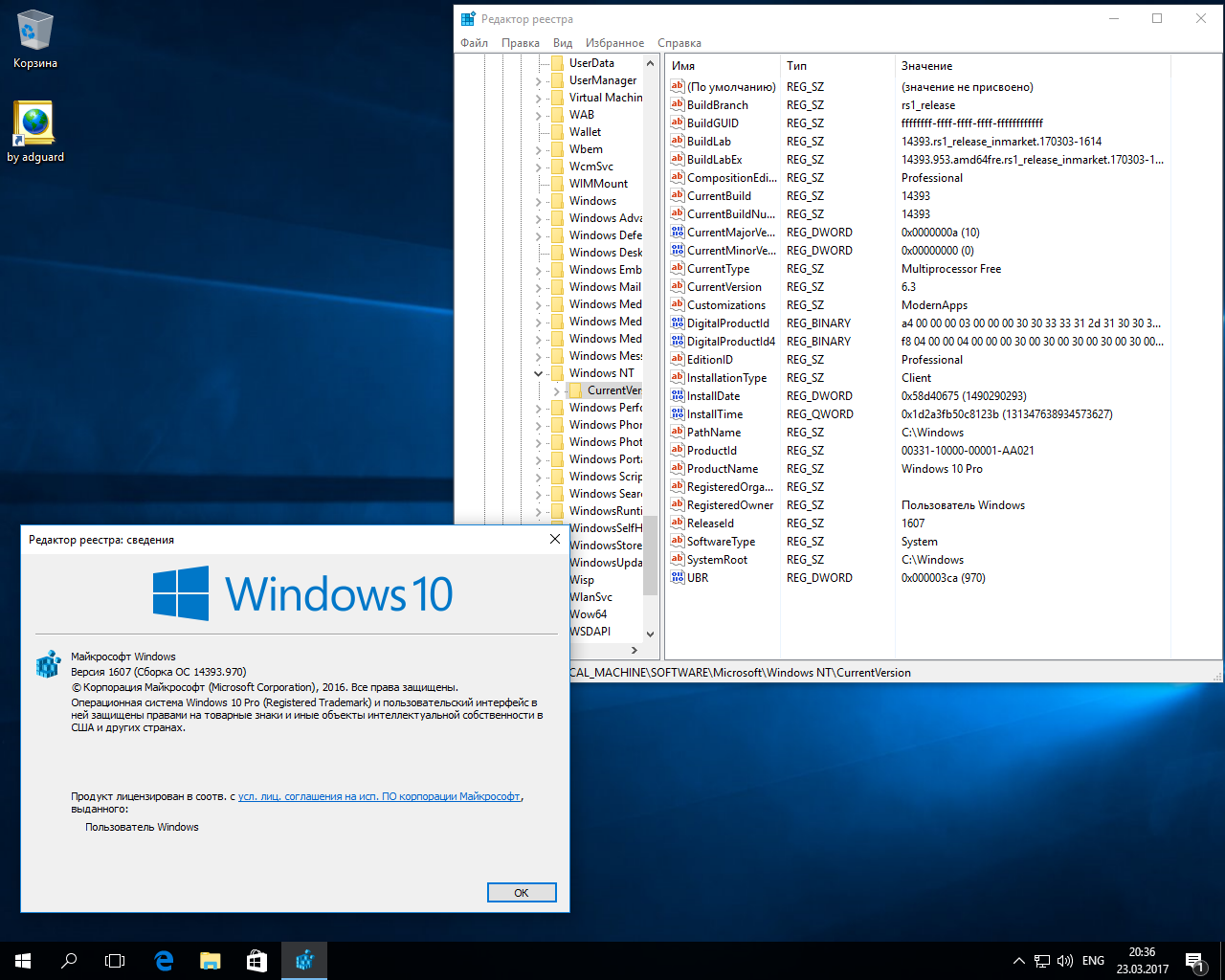Expand the Wbem tree node

pos(539,150)
